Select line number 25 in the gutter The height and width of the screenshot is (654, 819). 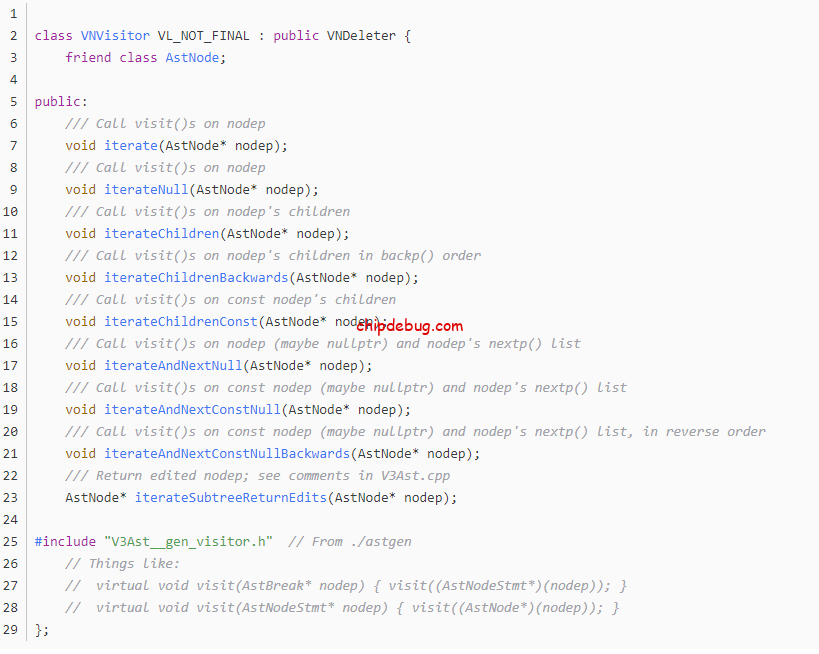pos(10,541)
